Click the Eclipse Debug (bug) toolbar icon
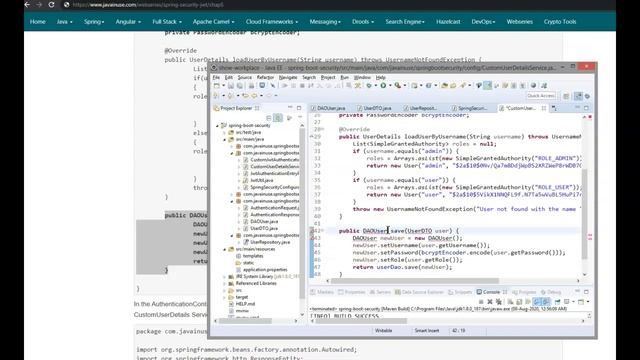The height and width of the screenshot is (360, 640). pos(369,85)
